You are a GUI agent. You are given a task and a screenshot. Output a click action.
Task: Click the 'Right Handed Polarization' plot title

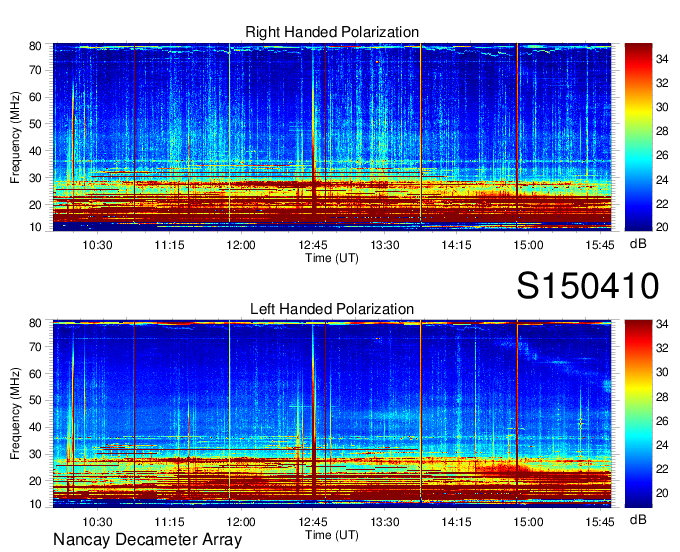332,32
